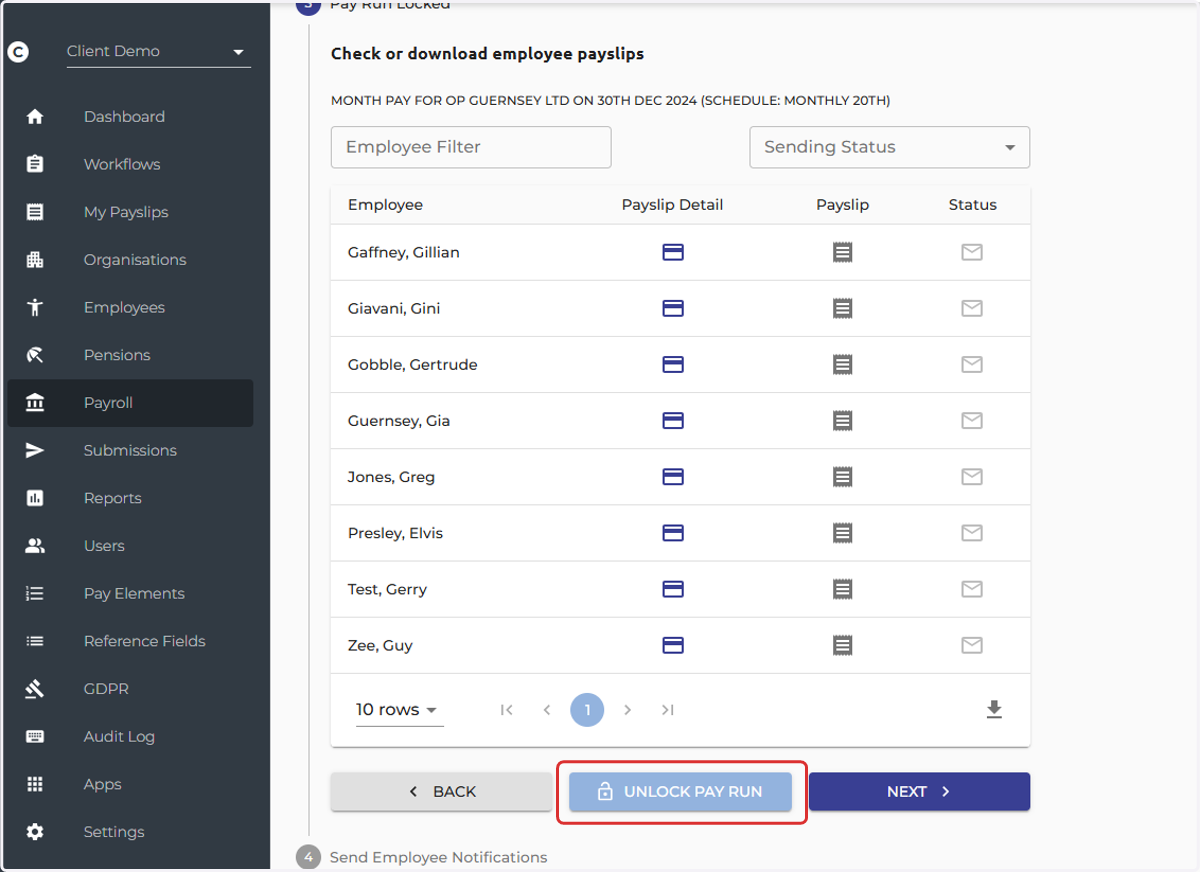Open payslip detail for Gaffney, Gillian
Image resolution: width=1200 pixels, height=872 pixels.
673,252
